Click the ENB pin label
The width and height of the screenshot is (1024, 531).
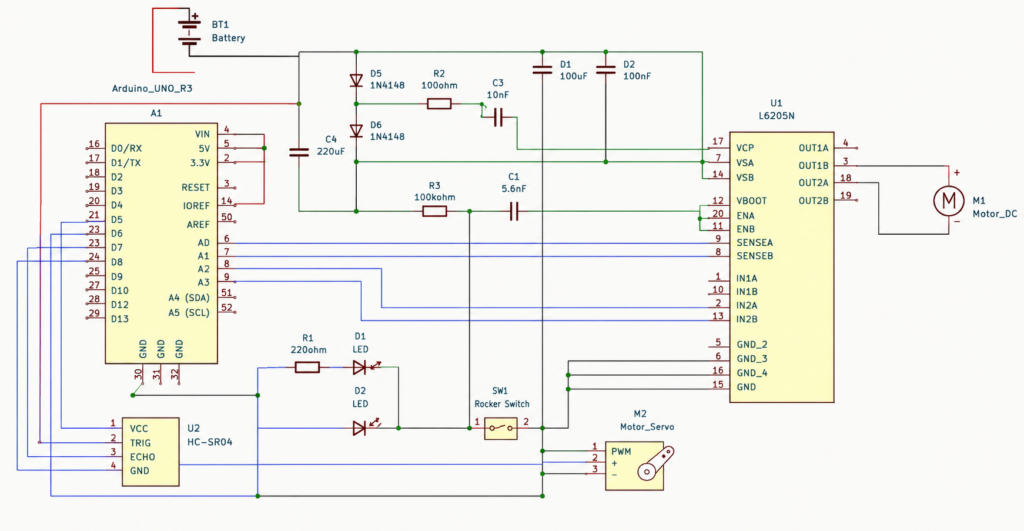[745, 229]
